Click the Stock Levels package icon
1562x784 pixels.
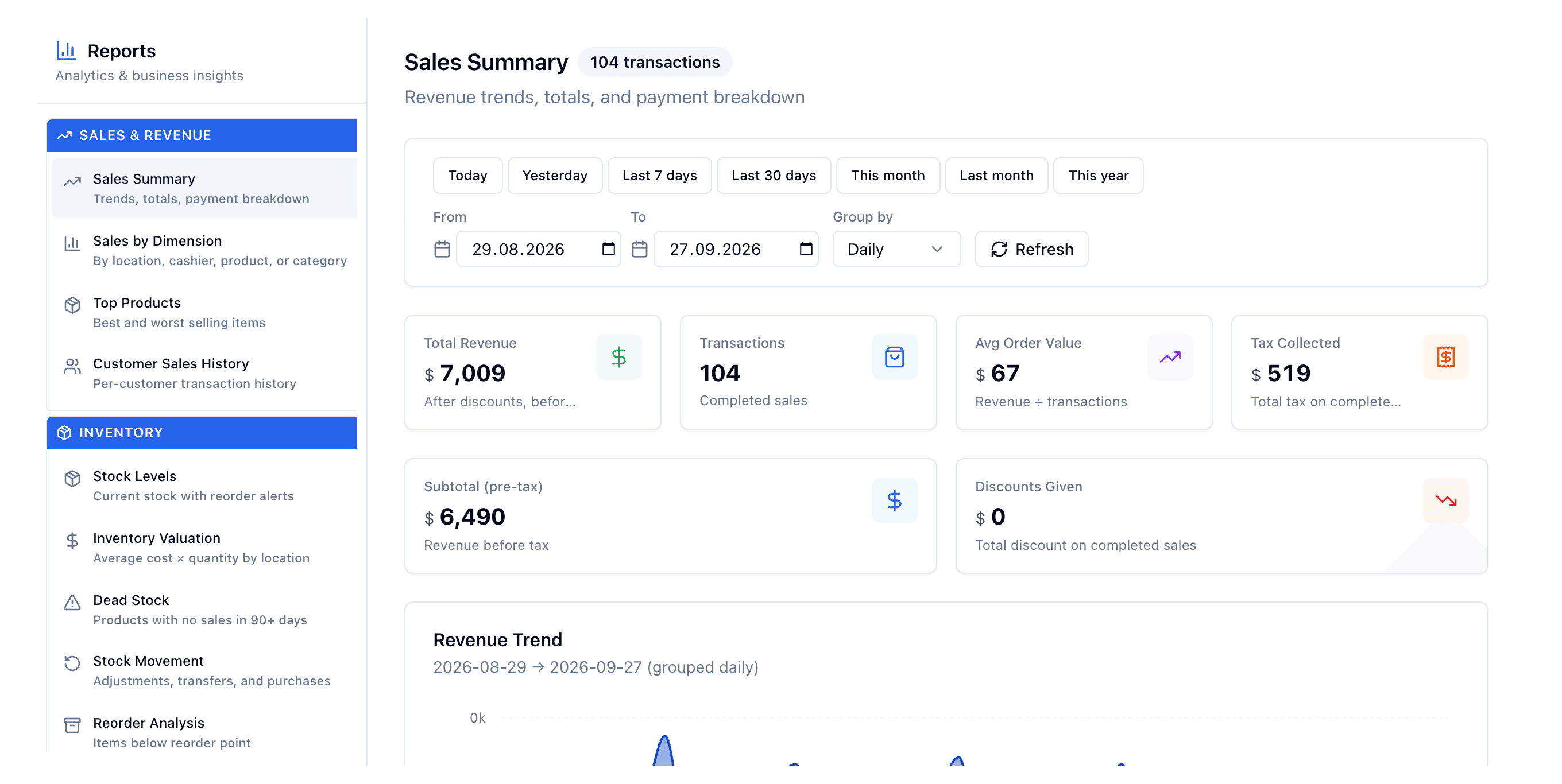(72, 479)
